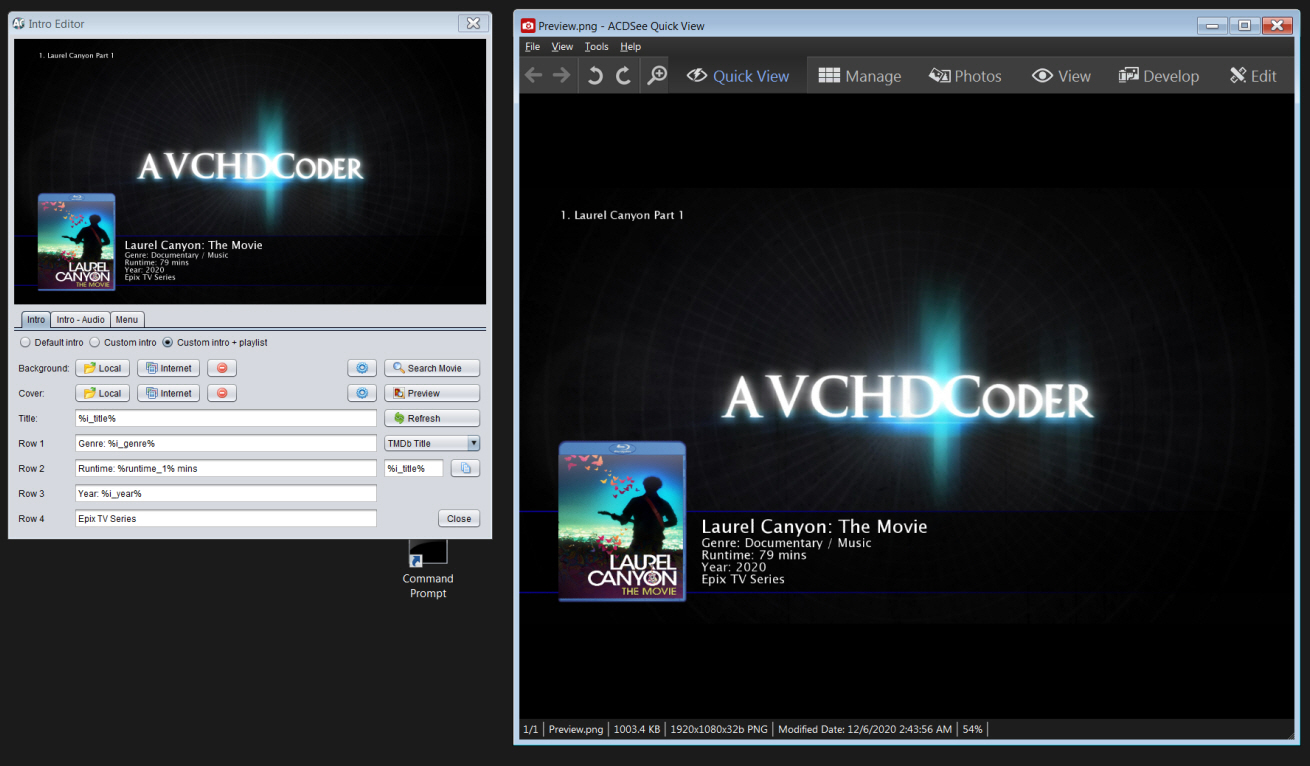The height and width of the screenshot is (766, 1310).
Task: Rotate the image right in ACDSee
Action: (623, 76)
